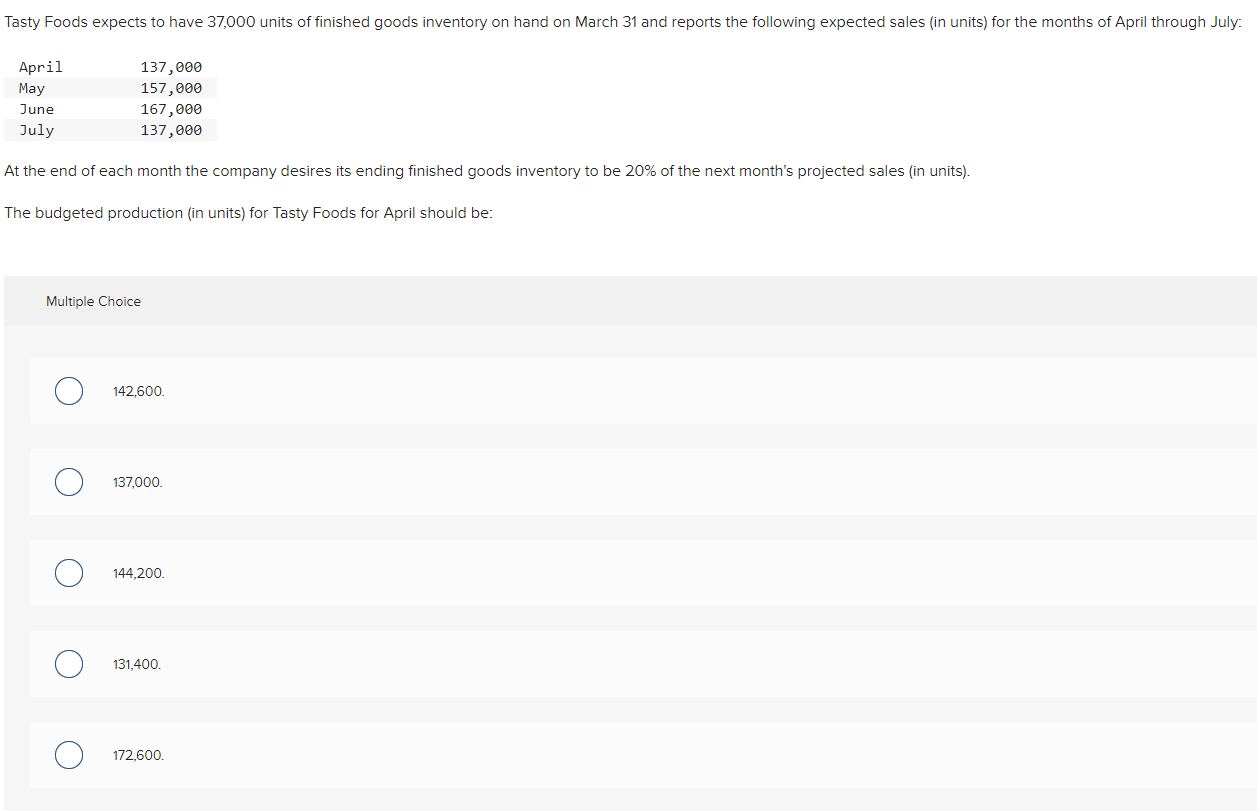Click the 'May' month label in table
Screen dimensions: 1257x811
click(32, 88)
